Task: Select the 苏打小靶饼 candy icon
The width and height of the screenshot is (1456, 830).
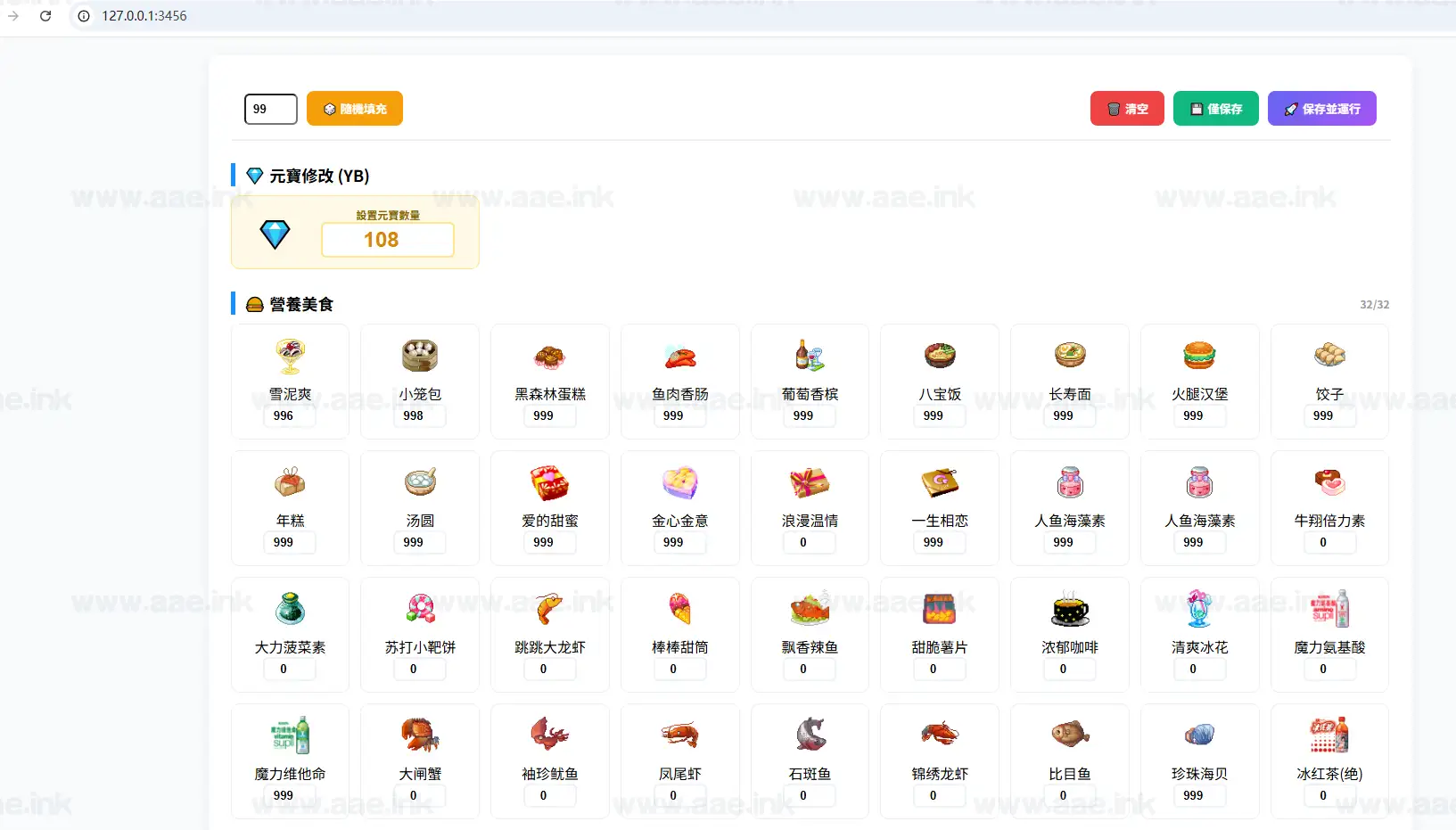Action: [420, 609]
